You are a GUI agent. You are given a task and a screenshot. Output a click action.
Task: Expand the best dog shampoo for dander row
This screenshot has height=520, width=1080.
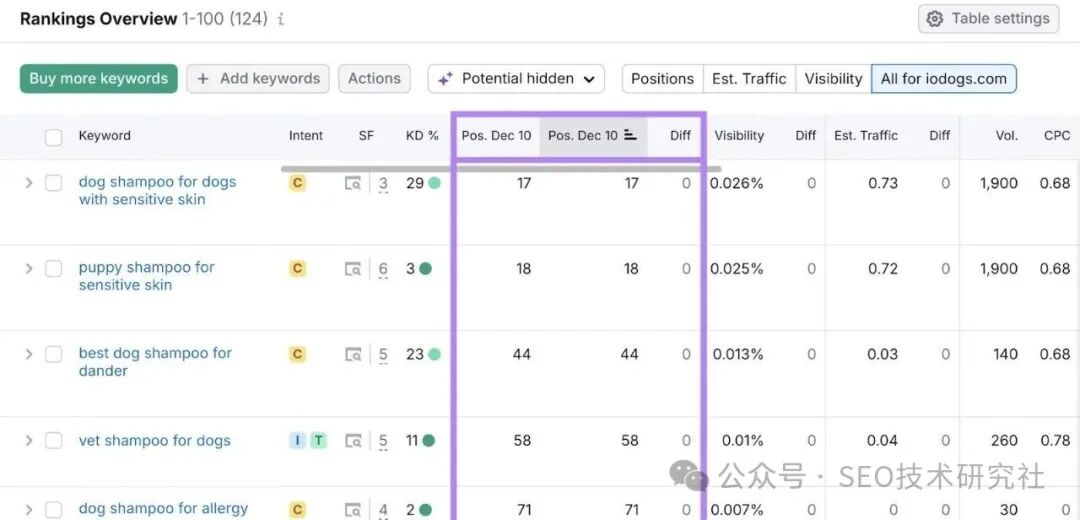click(29, 354)
